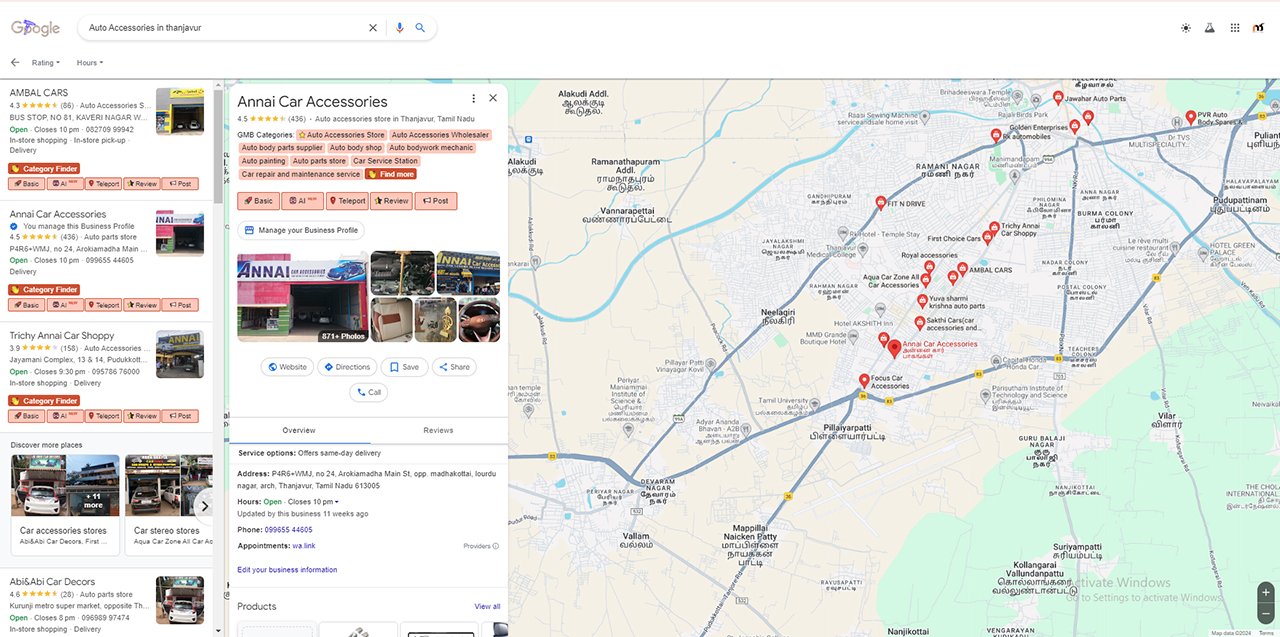Image resolution: width=1280 pixels, height=637 pixels.
Task: Click Edit your business information
Action: tap(287, 570)
